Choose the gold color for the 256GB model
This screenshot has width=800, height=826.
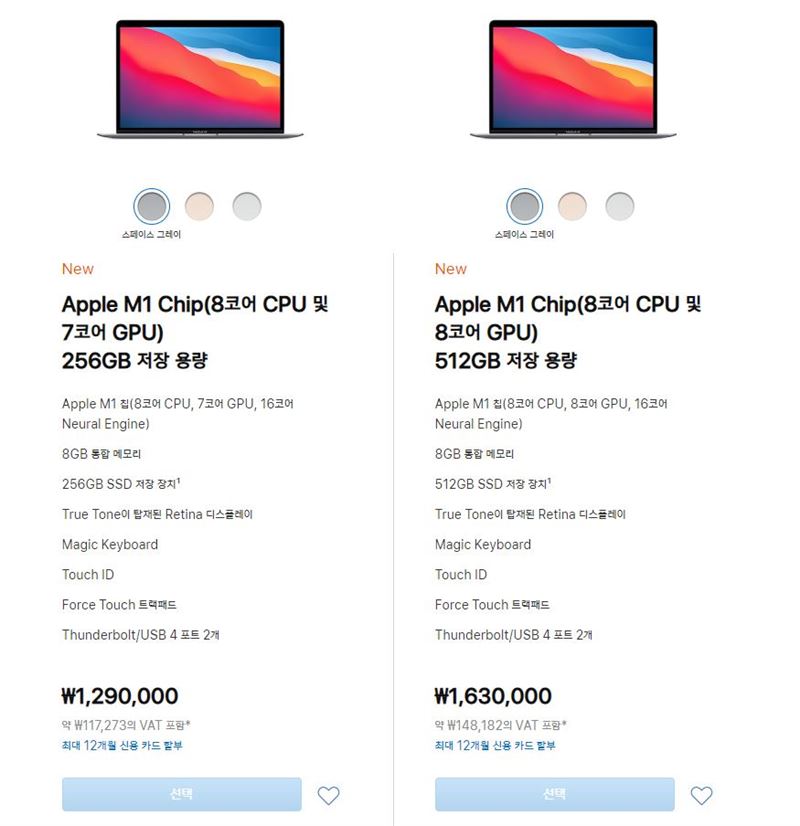coord(199,206)
